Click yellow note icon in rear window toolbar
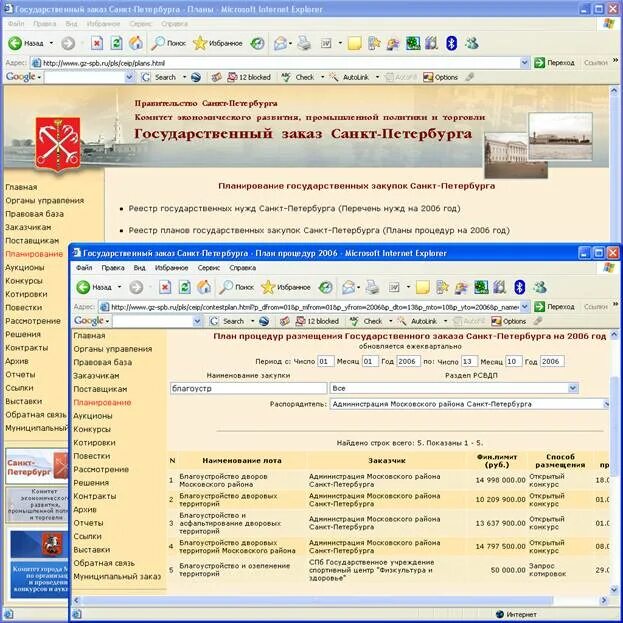 click(x=354, y=43)
